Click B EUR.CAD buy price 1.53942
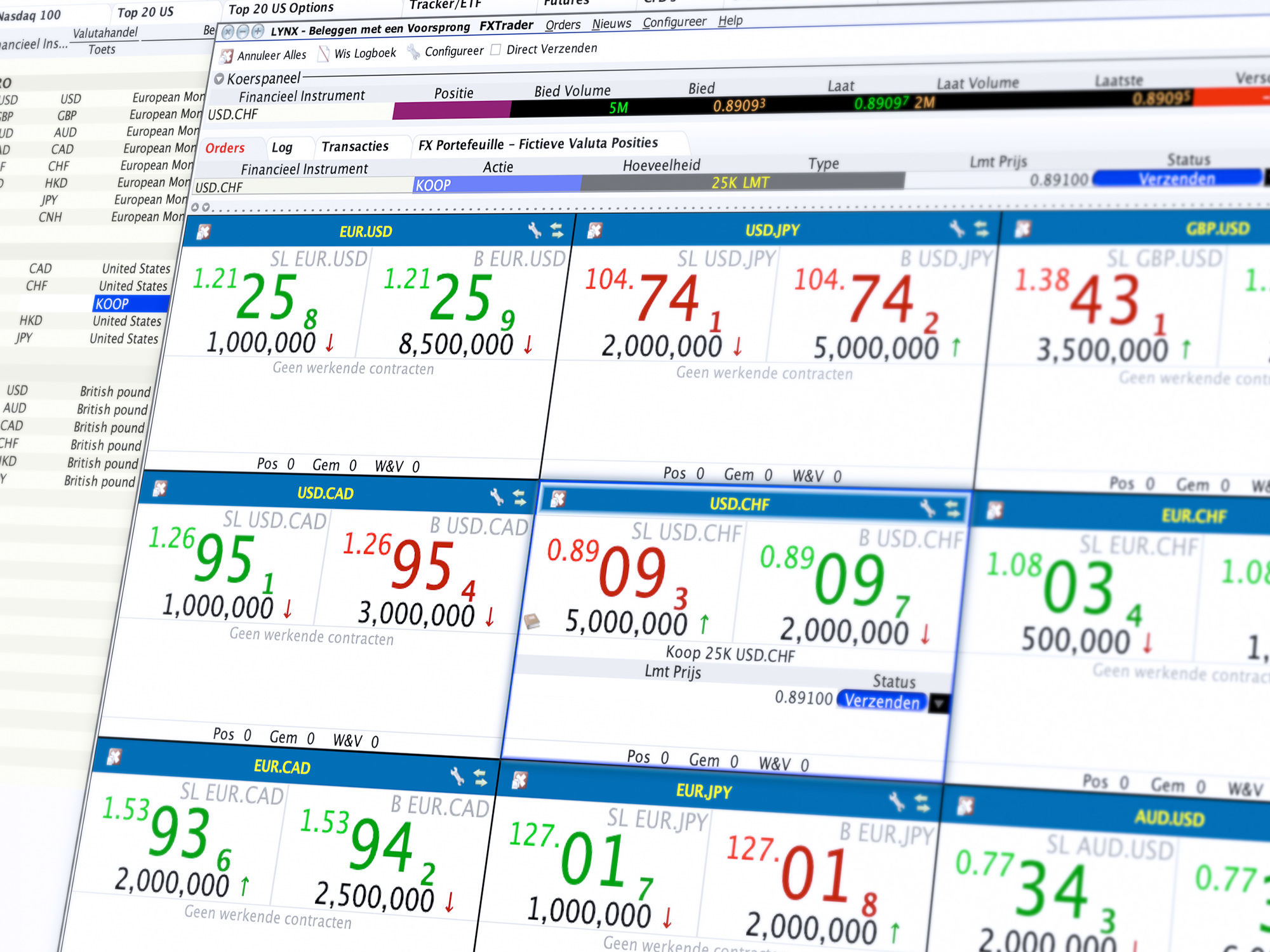This screenshot has width=1270, height=952. (367, 846)
